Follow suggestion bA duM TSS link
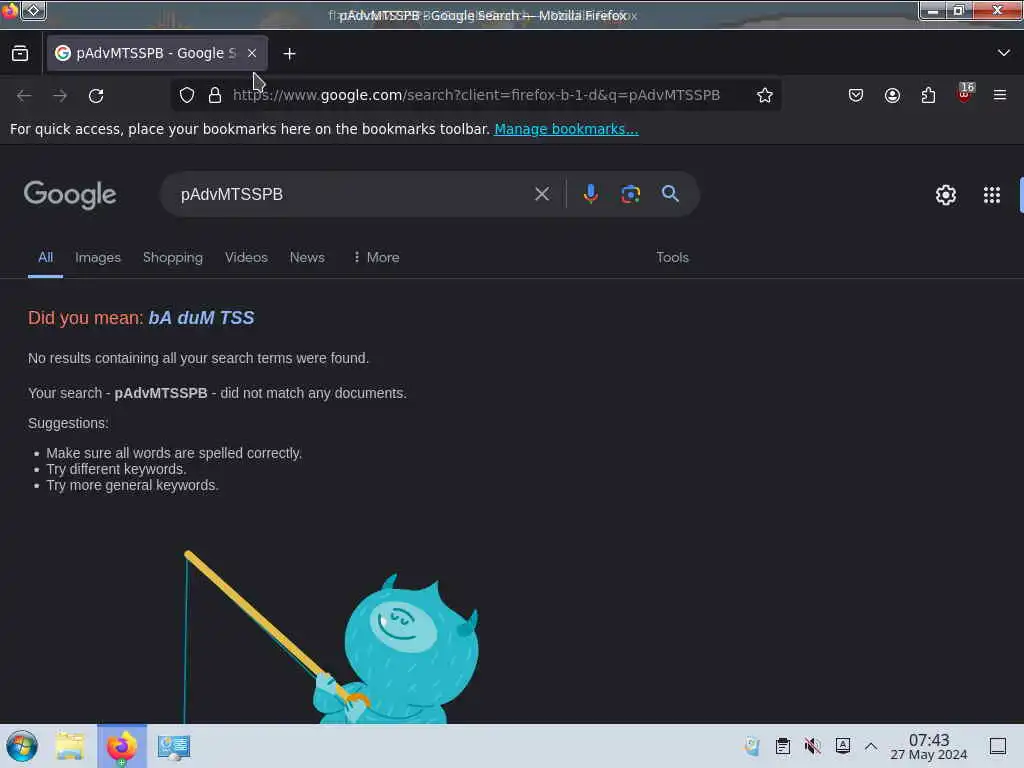Screen dimensions: 1024x768 [201, 318]
